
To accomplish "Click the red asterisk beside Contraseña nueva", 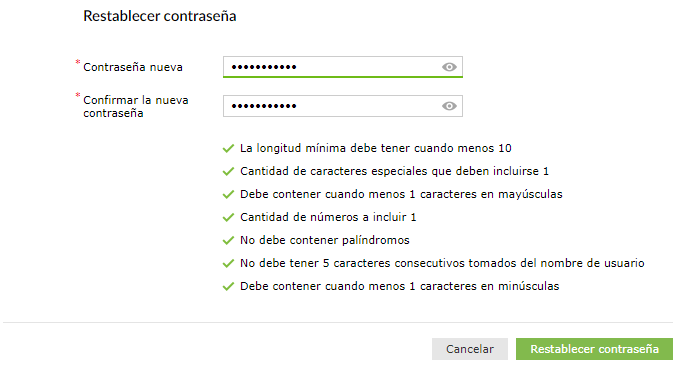I will click(78, 62).
